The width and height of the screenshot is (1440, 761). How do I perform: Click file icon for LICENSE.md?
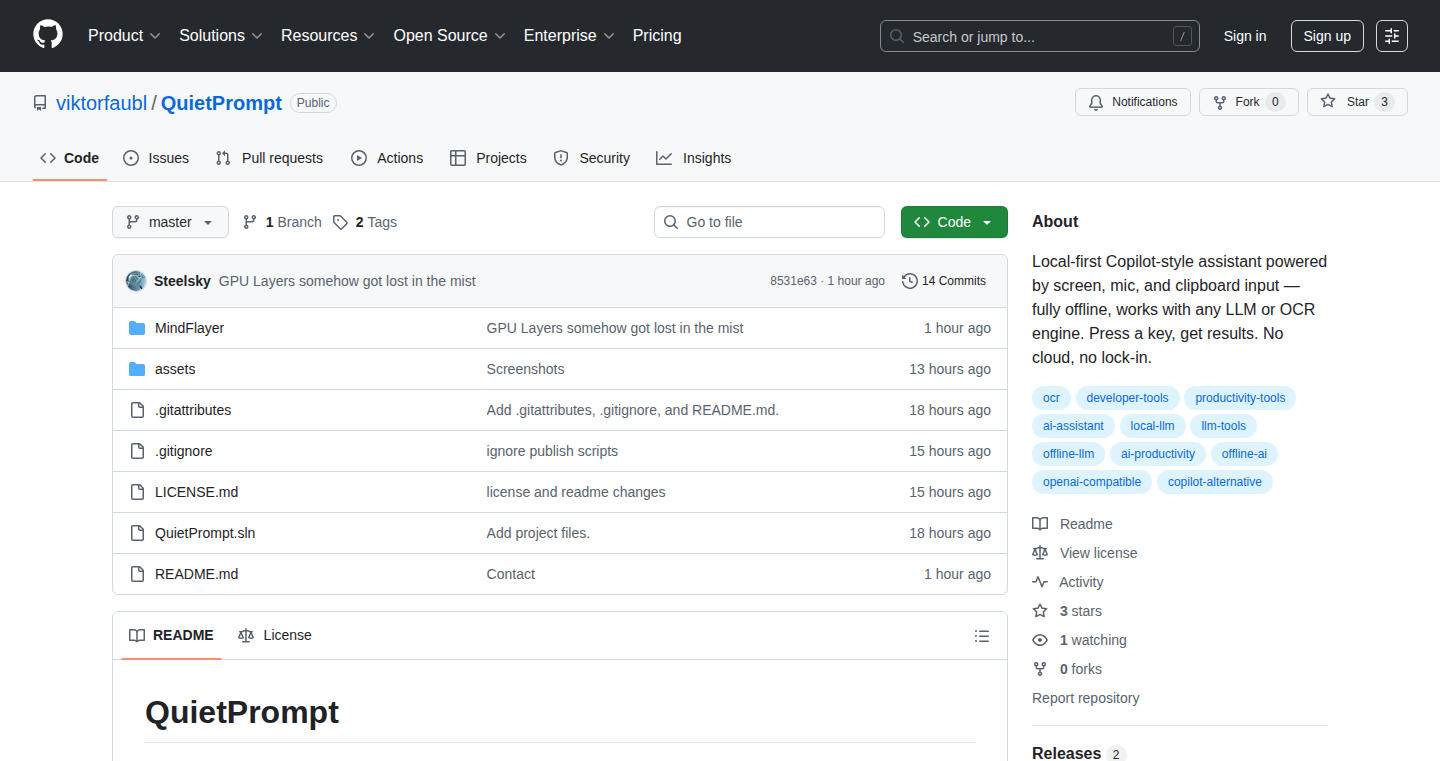tap(137, 492)
